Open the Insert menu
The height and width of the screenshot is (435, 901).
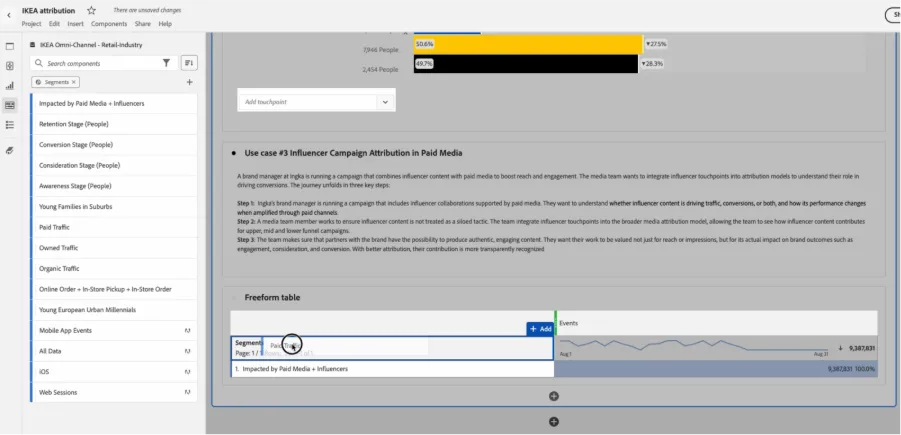point(75,24)
